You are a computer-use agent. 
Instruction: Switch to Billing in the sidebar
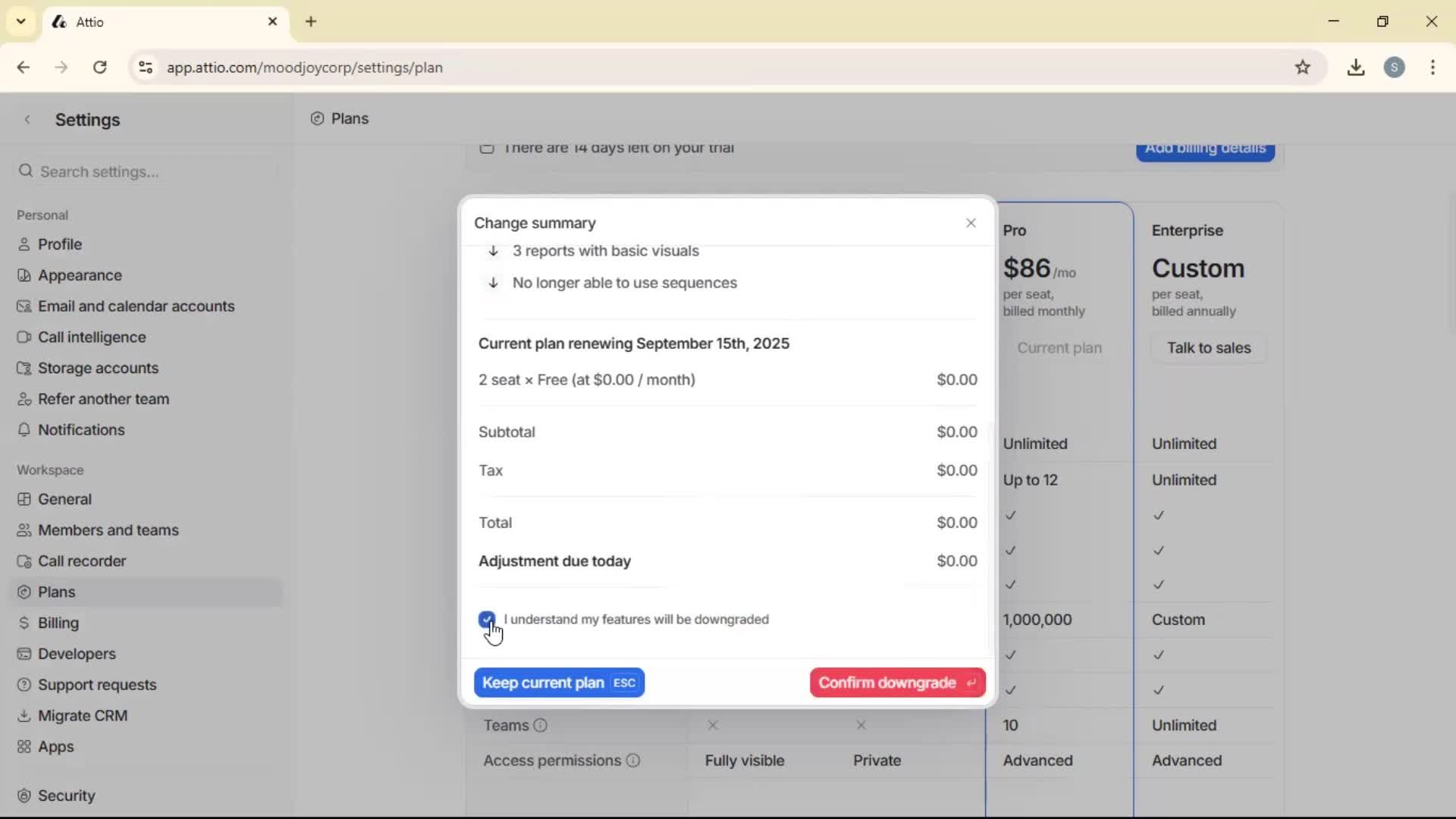click(x=57, y=623)
